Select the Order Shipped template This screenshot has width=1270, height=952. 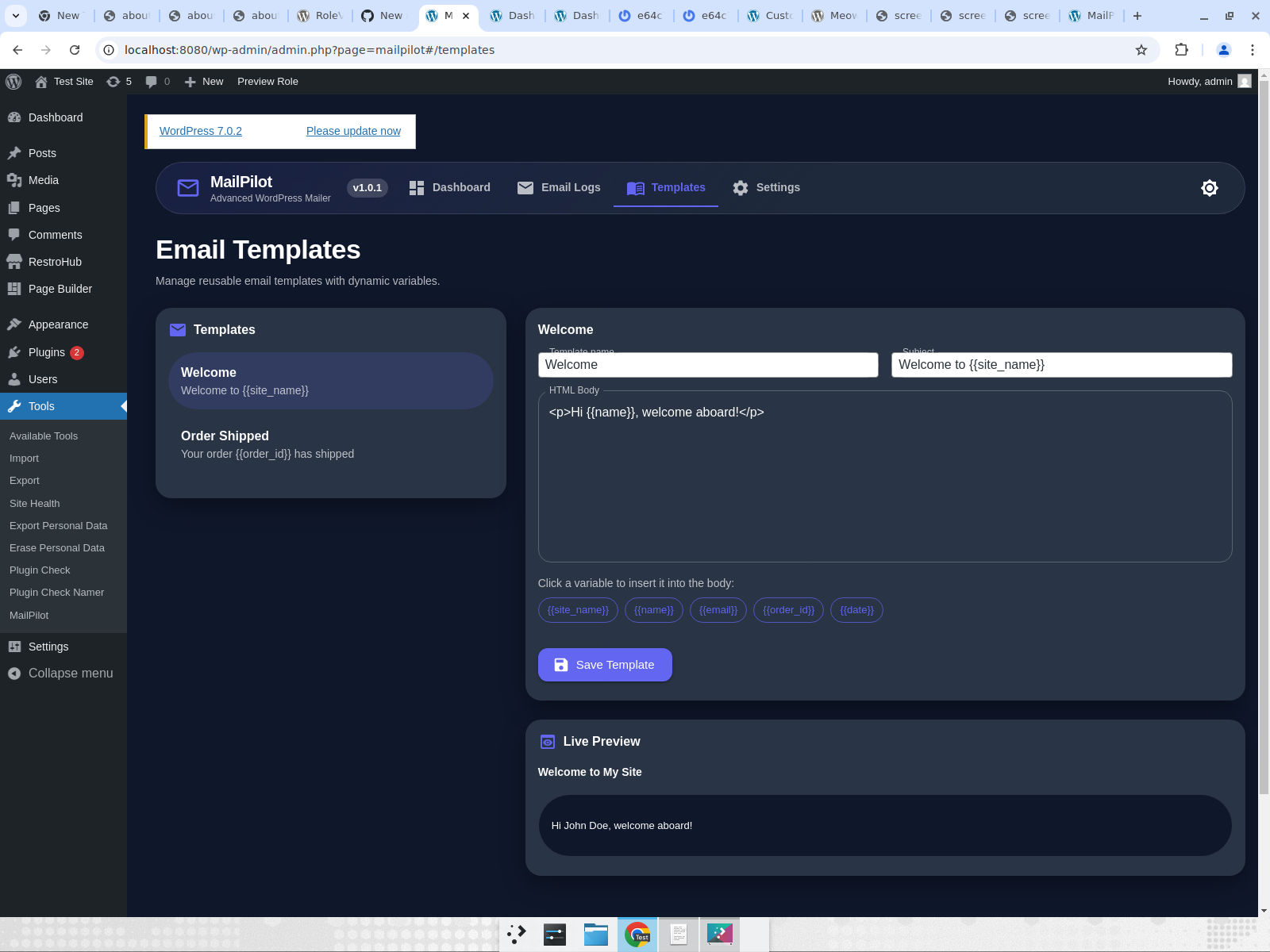coord(331,444)
